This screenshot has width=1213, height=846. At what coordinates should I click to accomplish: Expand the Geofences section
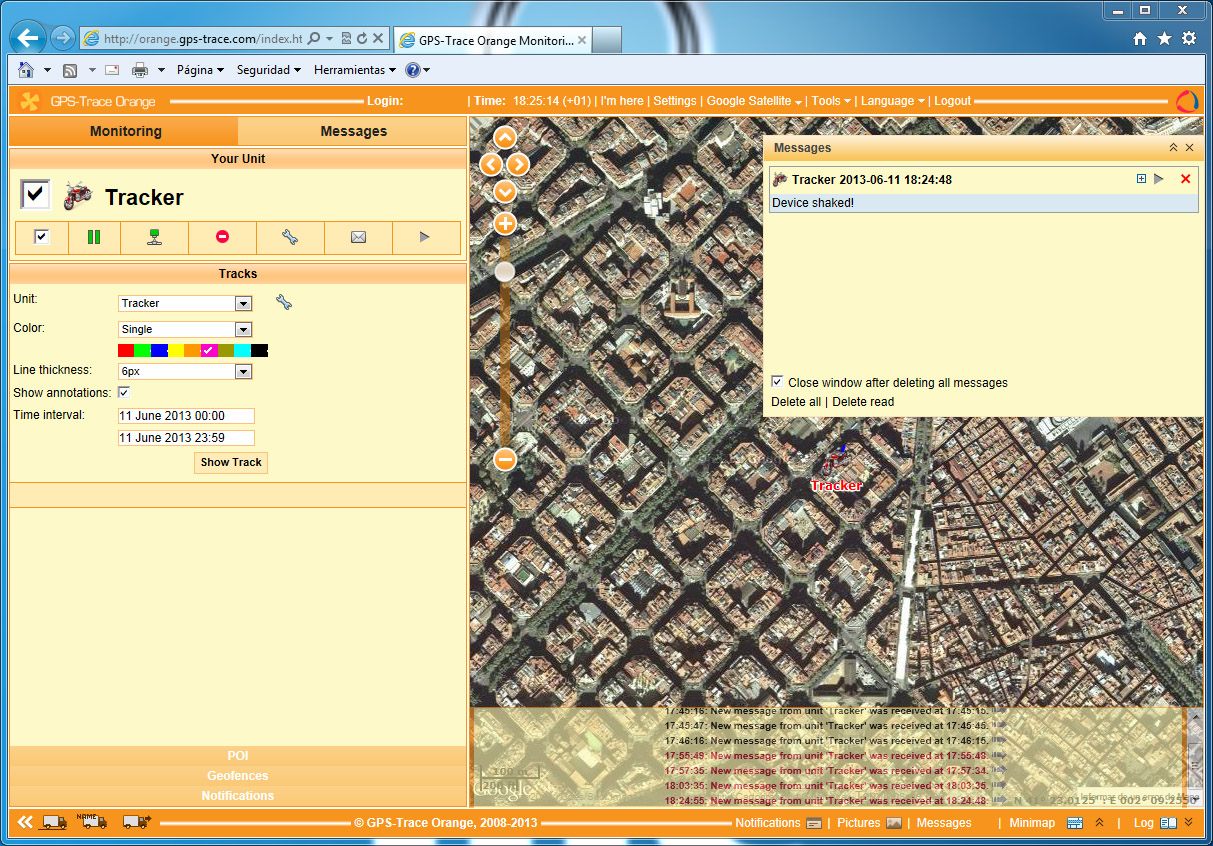[238, 776]
